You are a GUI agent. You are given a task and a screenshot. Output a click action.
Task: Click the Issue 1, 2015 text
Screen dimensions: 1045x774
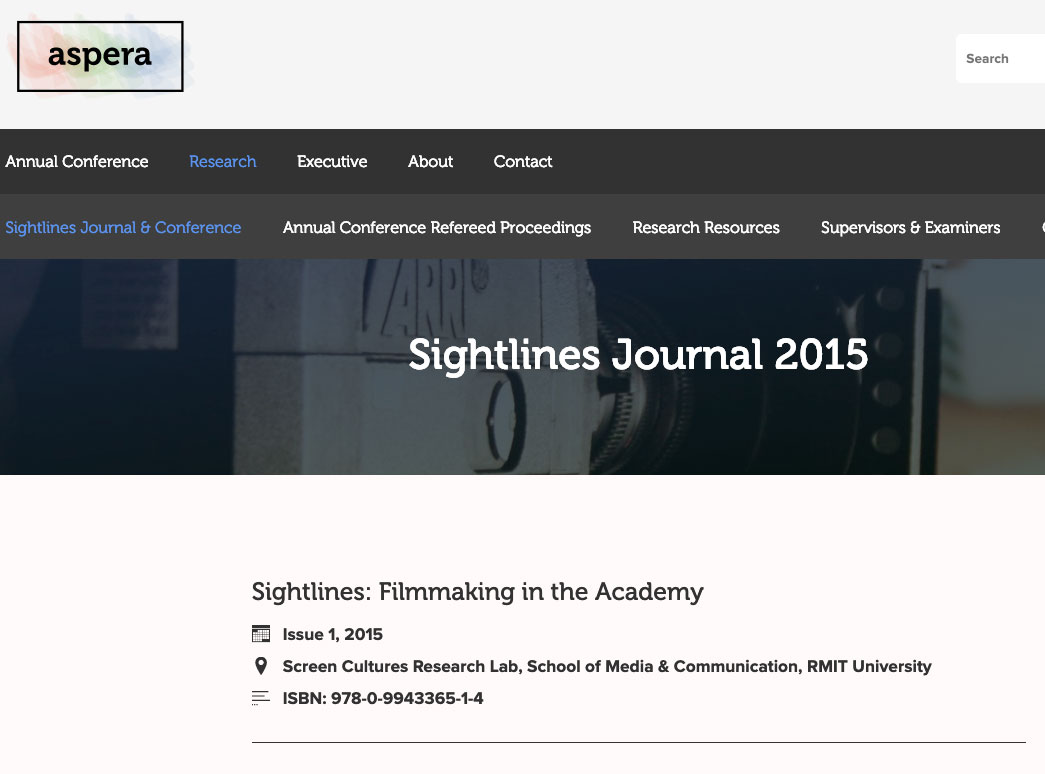333,634
